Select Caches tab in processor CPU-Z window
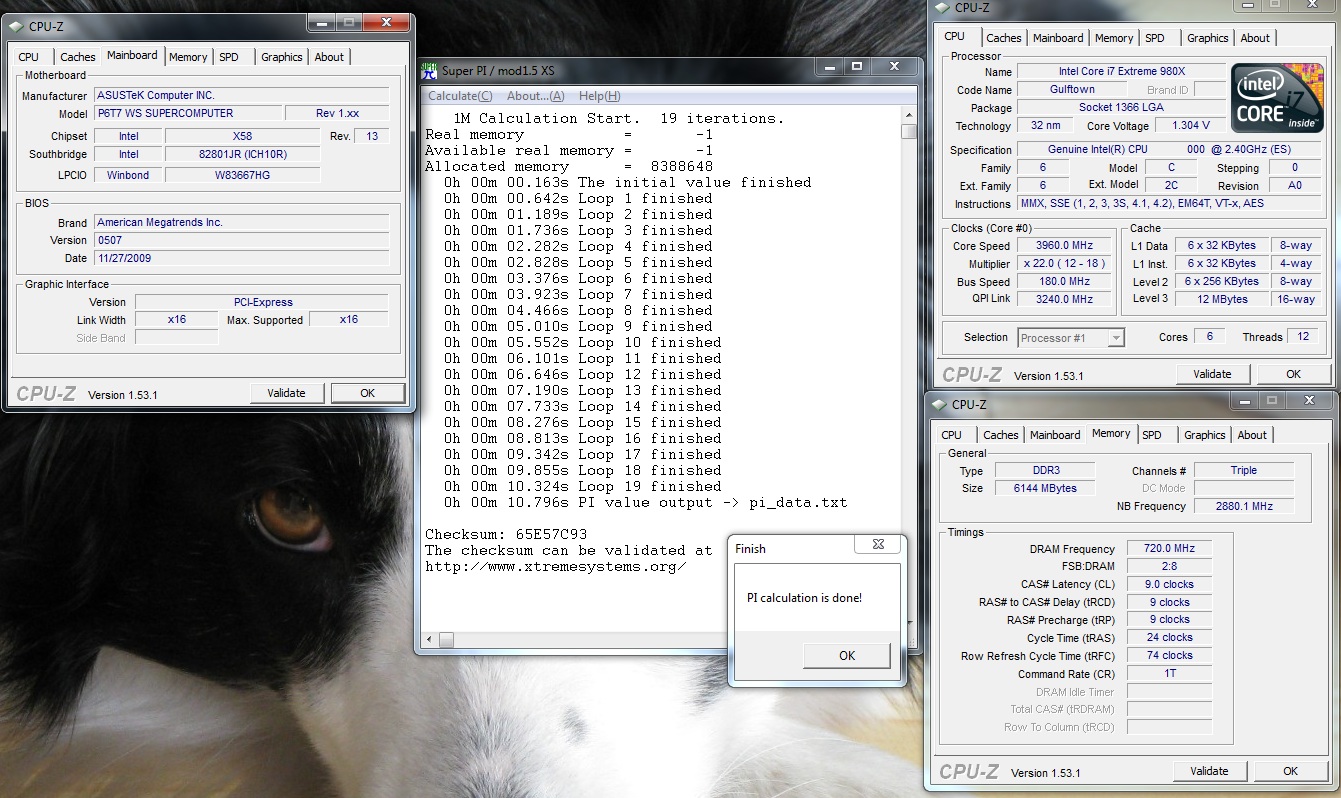1341x798 pixels. pyautogui.click(x=1004, y=38)
